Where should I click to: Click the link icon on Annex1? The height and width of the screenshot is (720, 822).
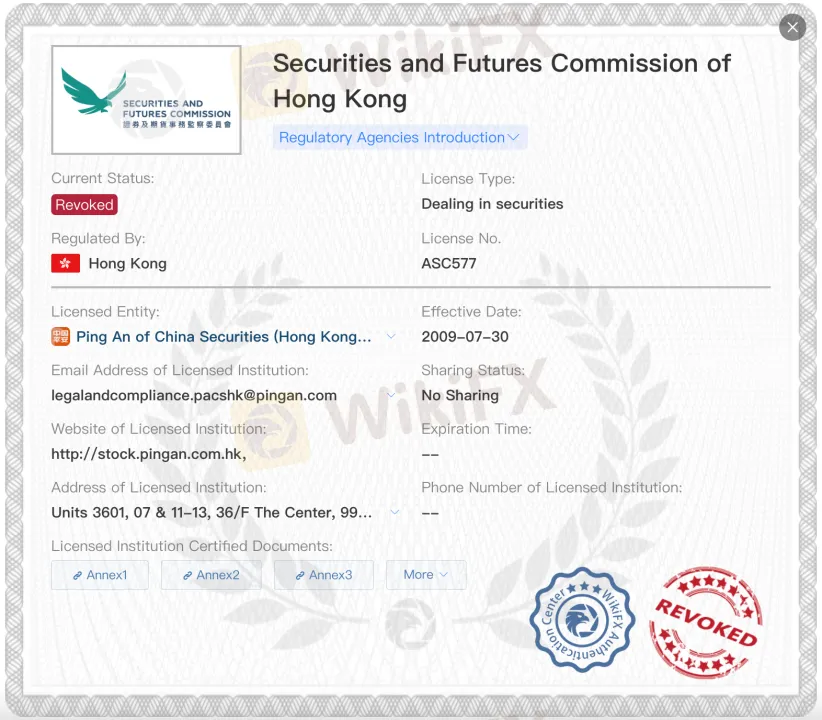pyautogui.click(x=77, y=576)
